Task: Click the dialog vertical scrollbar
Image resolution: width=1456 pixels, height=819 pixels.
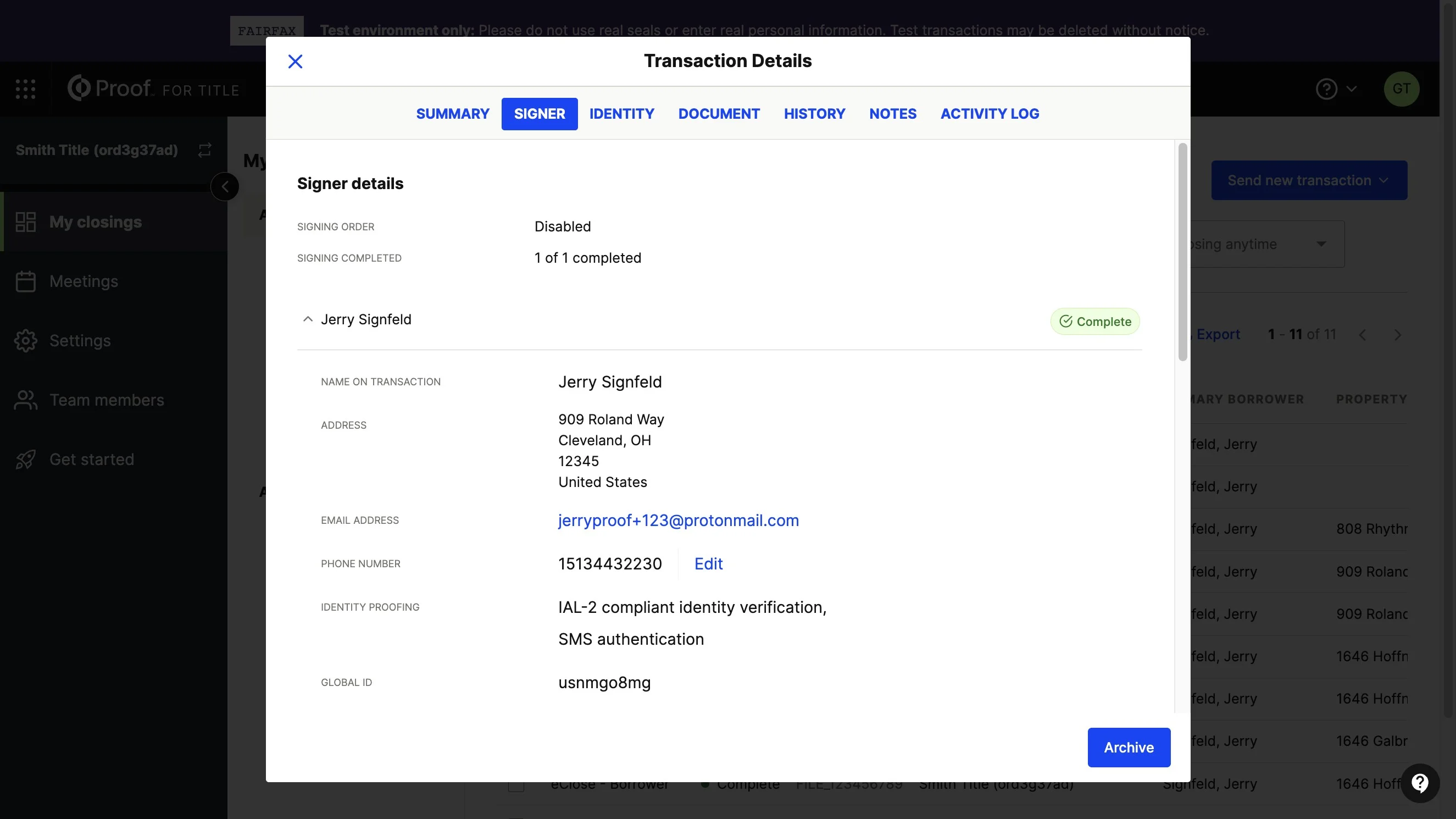Action: pos(1182,252)
